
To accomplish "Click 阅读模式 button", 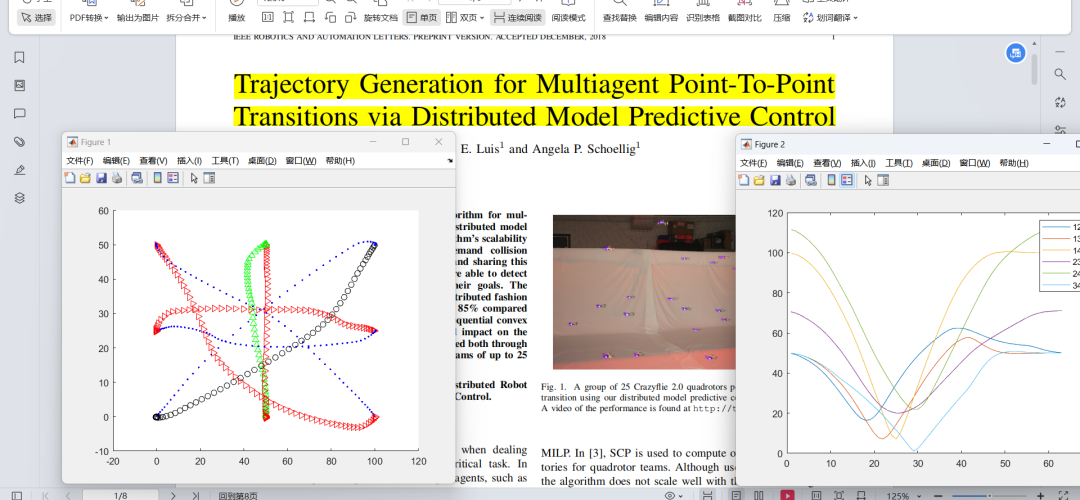I will coord(568,17).
